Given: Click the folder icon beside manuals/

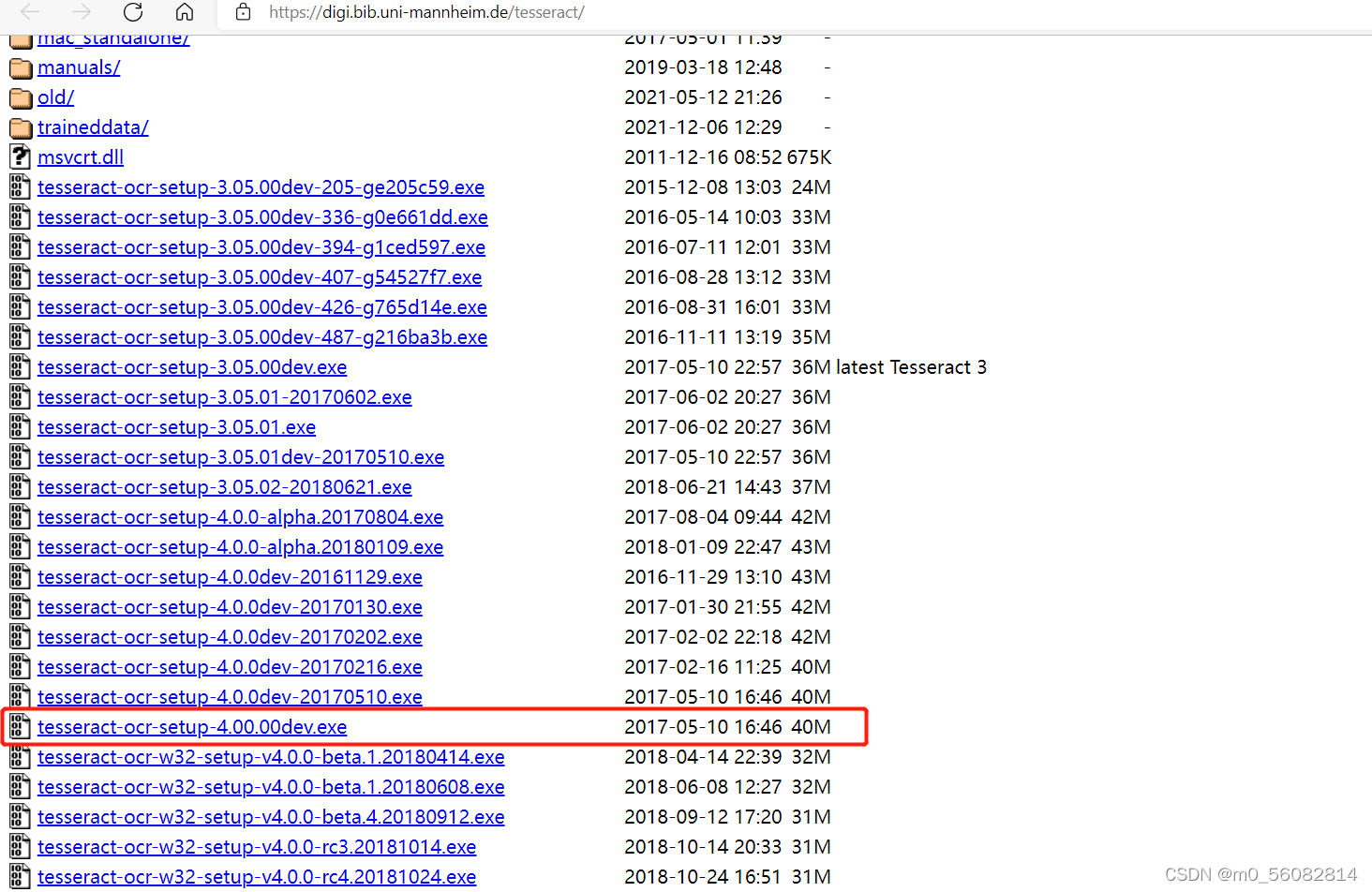Looking at the screenshot, I should (x=21, y=68).
